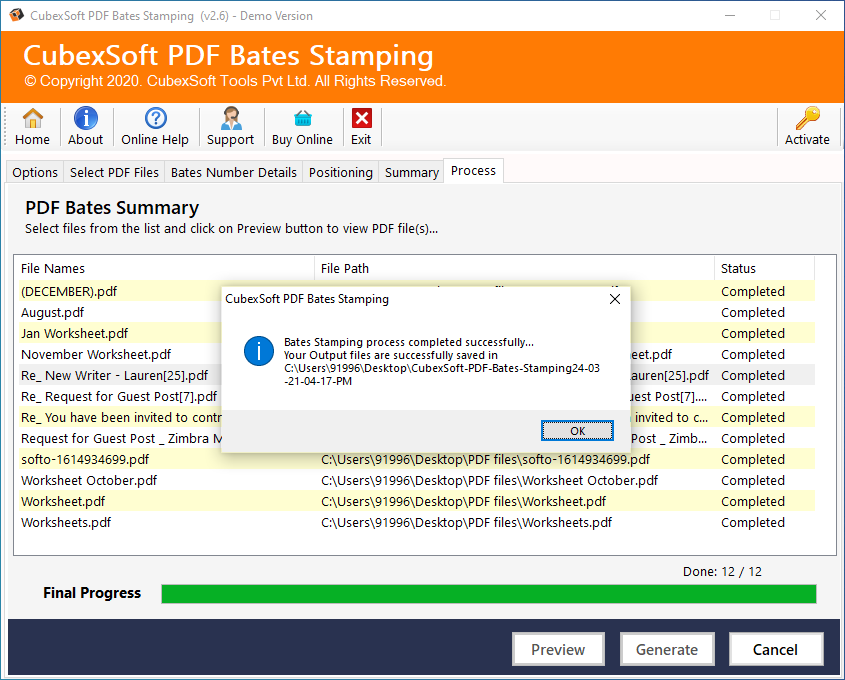Open Online Help from the toolbar
Viewport: 845px width, 680px height.
(155, 120)
